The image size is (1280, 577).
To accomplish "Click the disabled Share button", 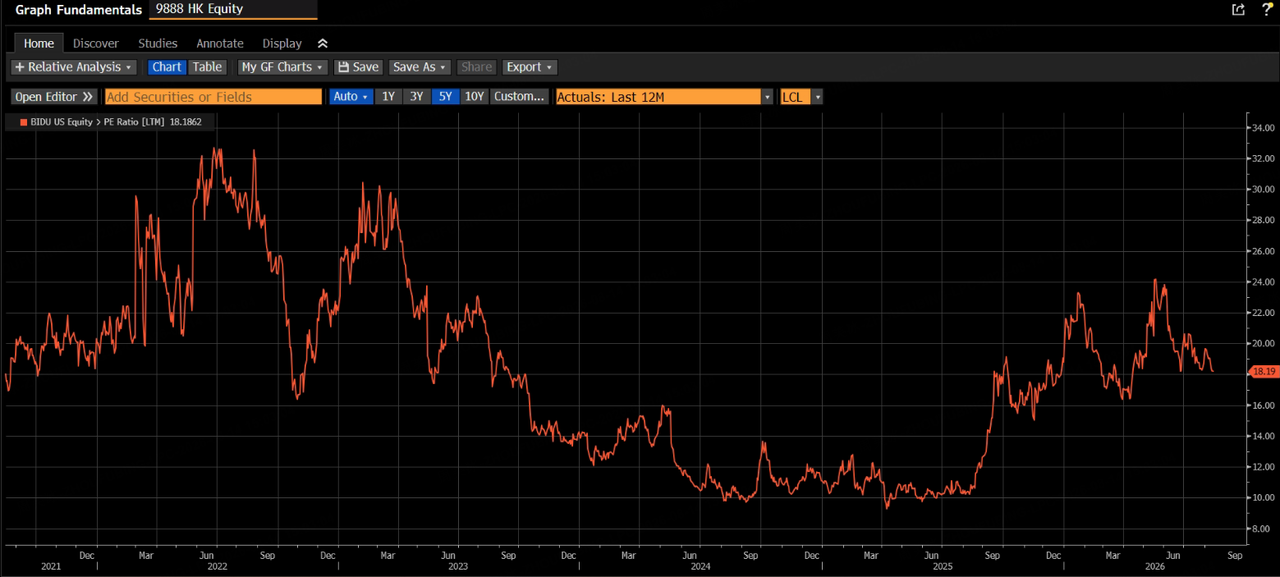I will coord(476,67).
